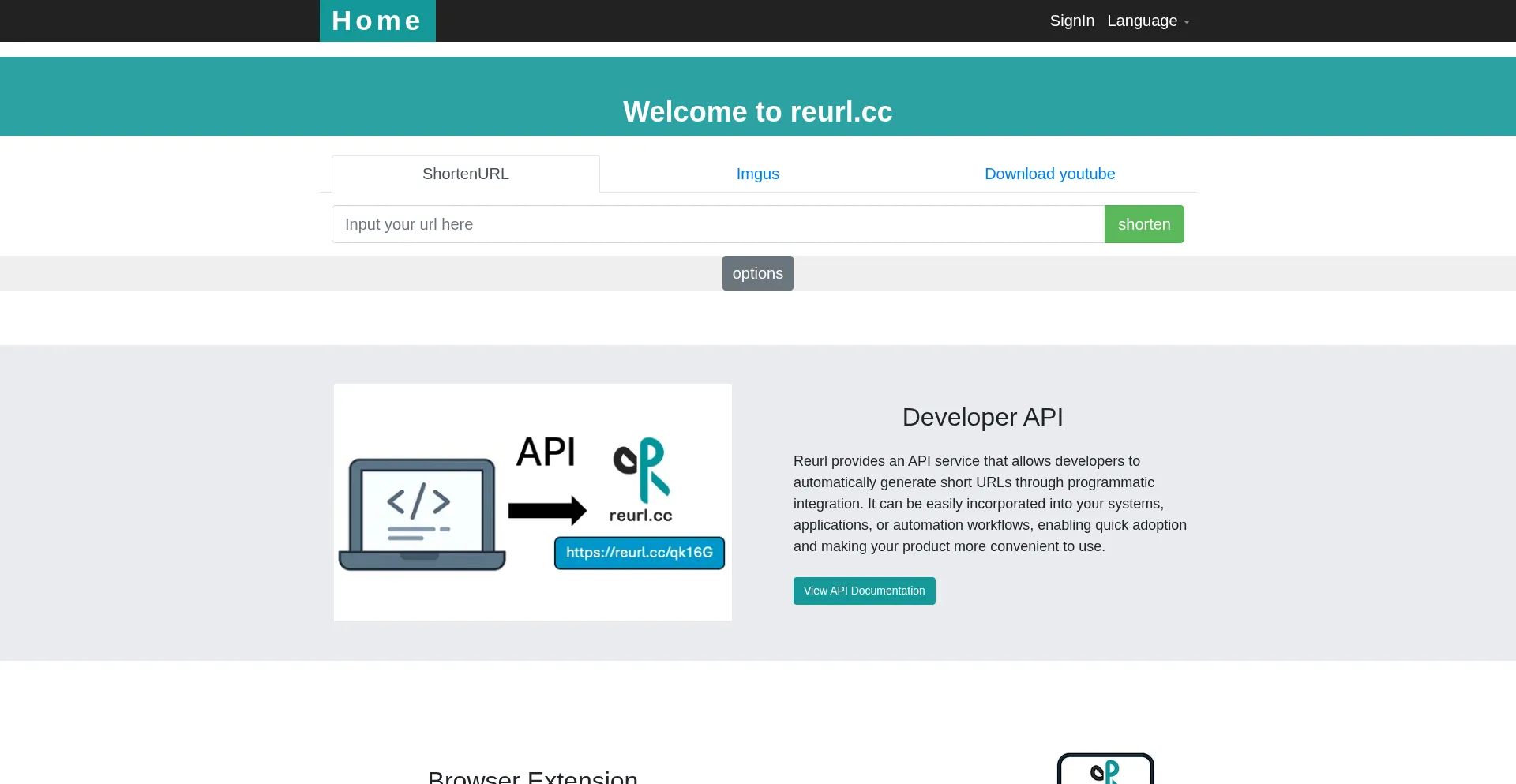Click the green shorten button

click(x=1144, y=224)
